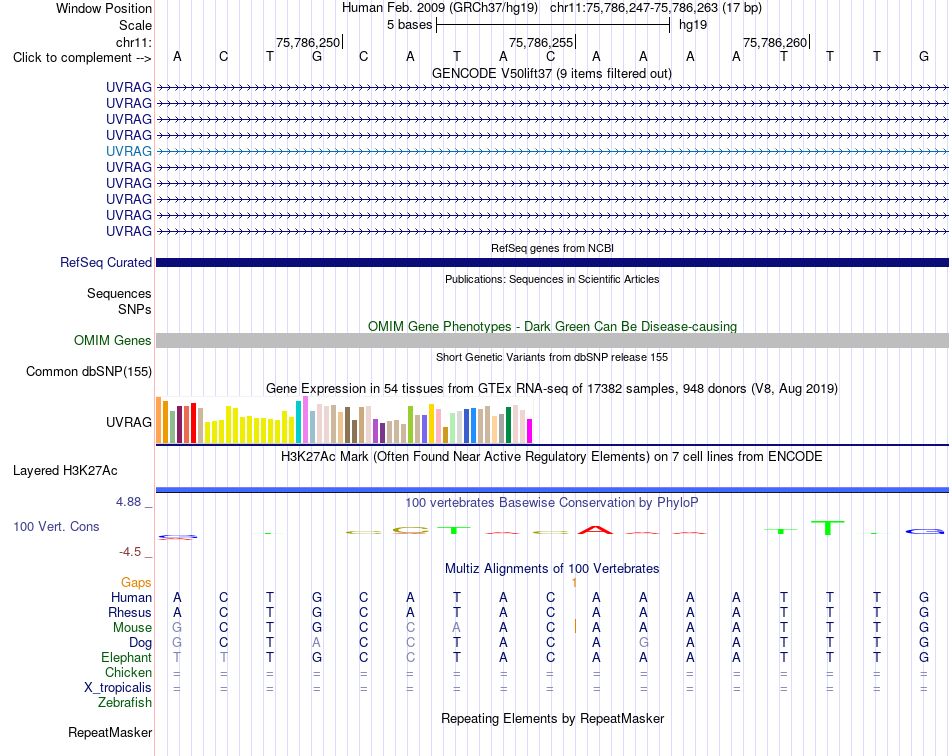This screenshot has height=756, width=950.
Task: Click the H3K27Ac Mark ENCODE track title
Action: click(x=552, y=457)
